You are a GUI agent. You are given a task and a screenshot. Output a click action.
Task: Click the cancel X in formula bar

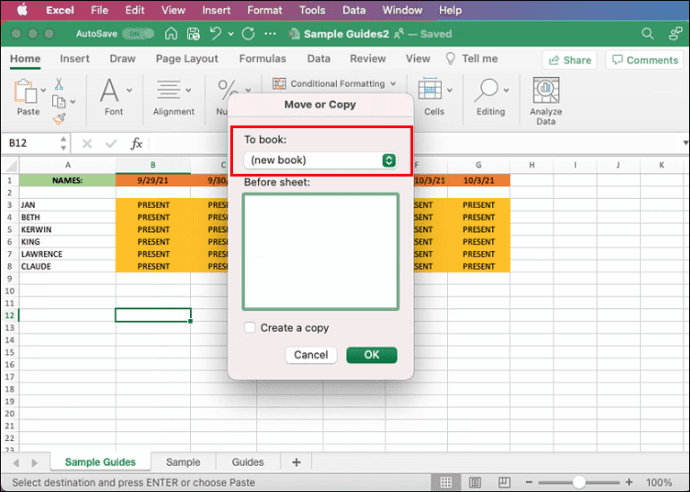pyautogui.click(x=87, y=143)
